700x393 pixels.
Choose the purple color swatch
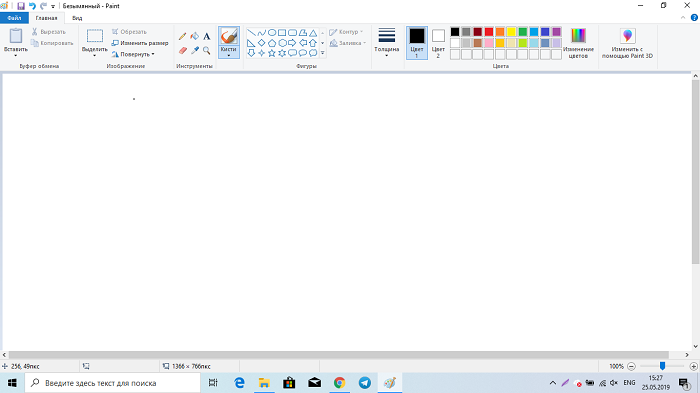[x=556, y=32]
